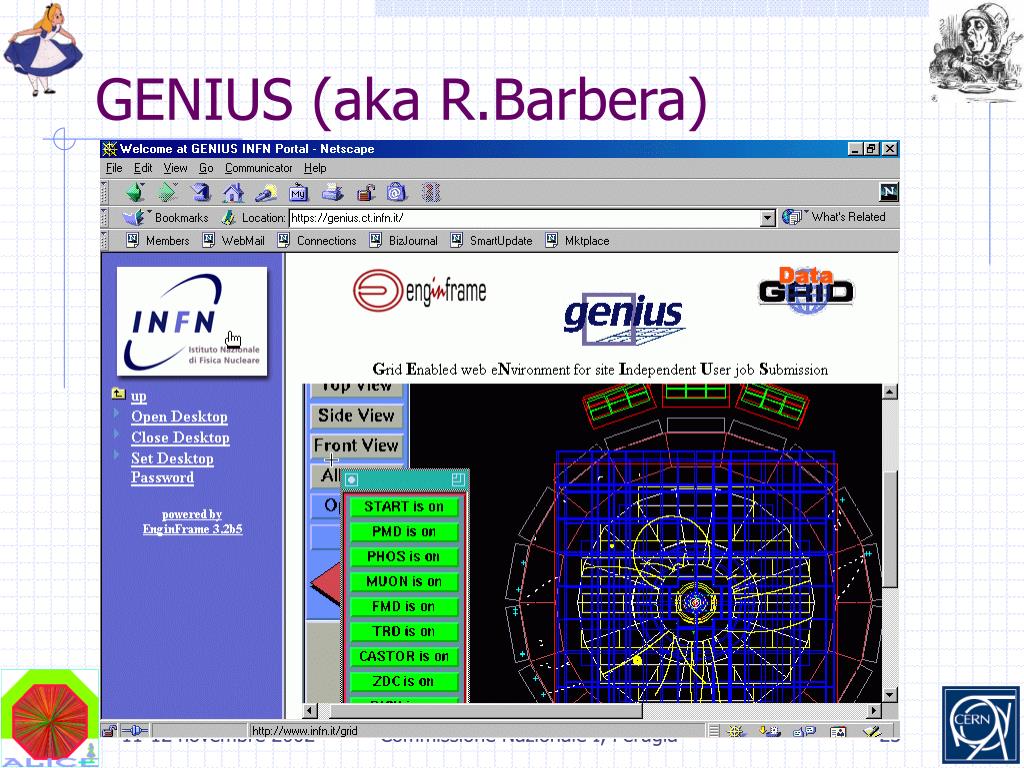1024x768 pixels.
Task: Click vertical scrollbar down arrow
Action: coord(889,694)
